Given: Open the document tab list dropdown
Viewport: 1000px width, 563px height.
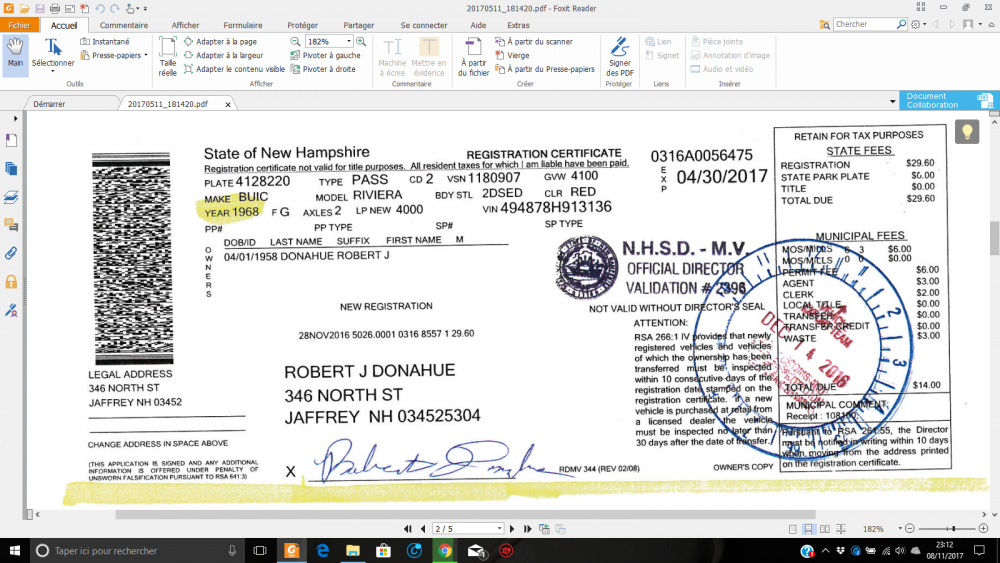Looking at the screenshot, I should (892, 101).
